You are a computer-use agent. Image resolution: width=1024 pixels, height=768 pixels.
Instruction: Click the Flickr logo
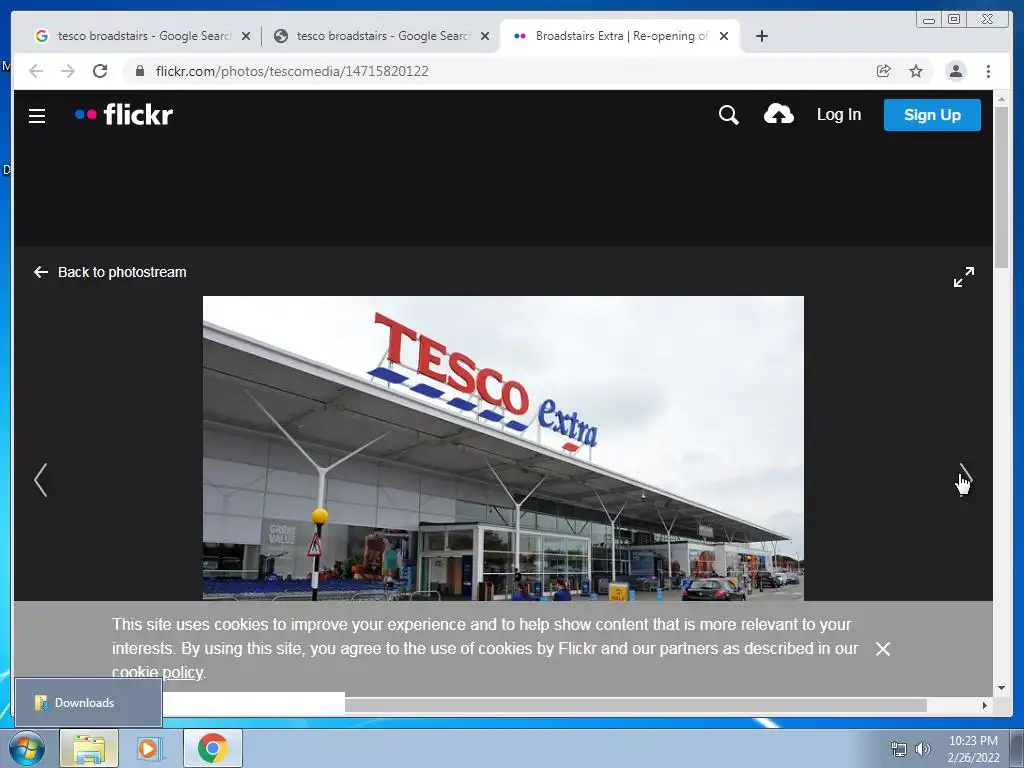123,114
